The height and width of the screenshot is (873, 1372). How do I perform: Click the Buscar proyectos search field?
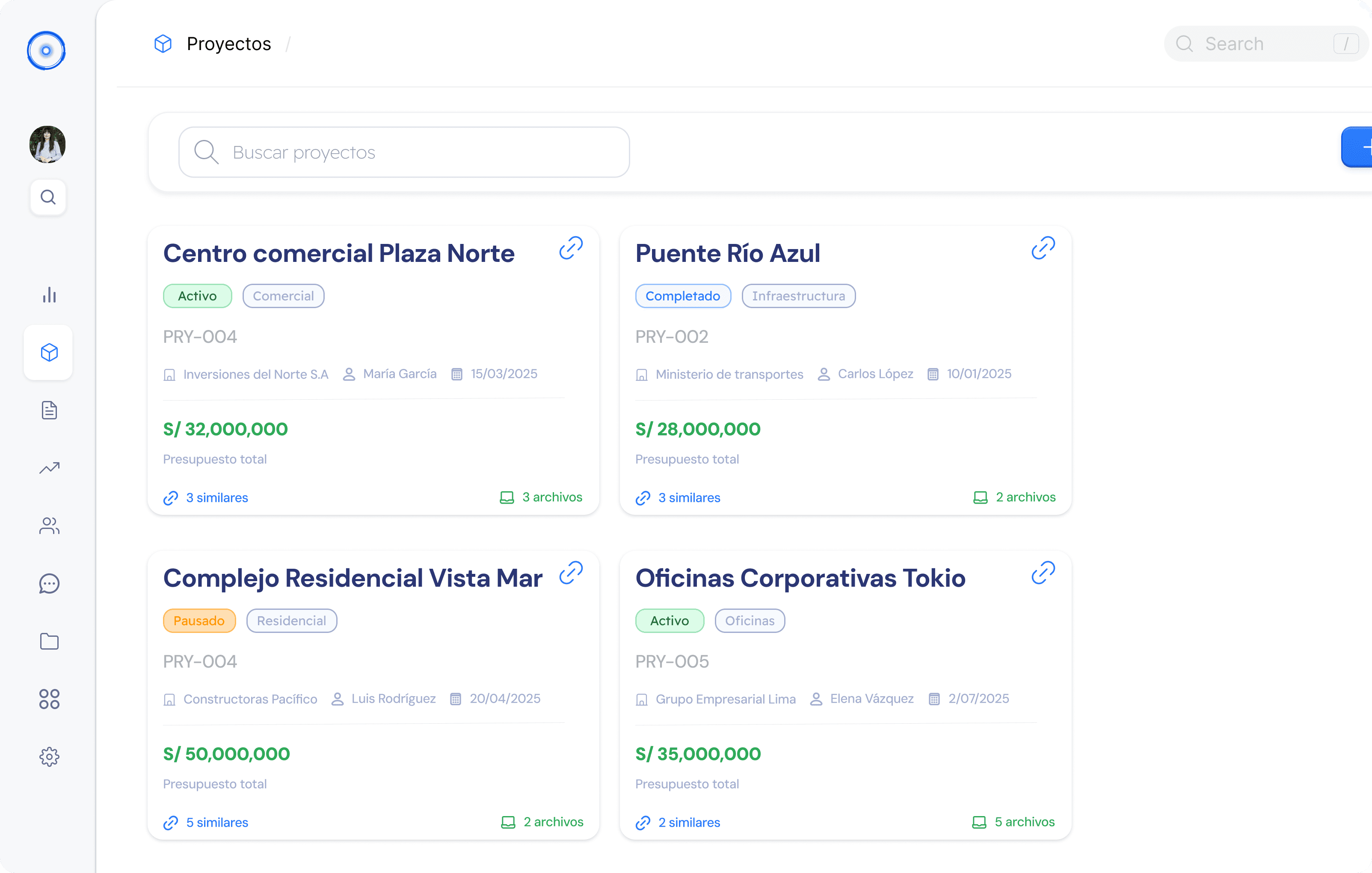pyautogui.click(x=405, y=152)
